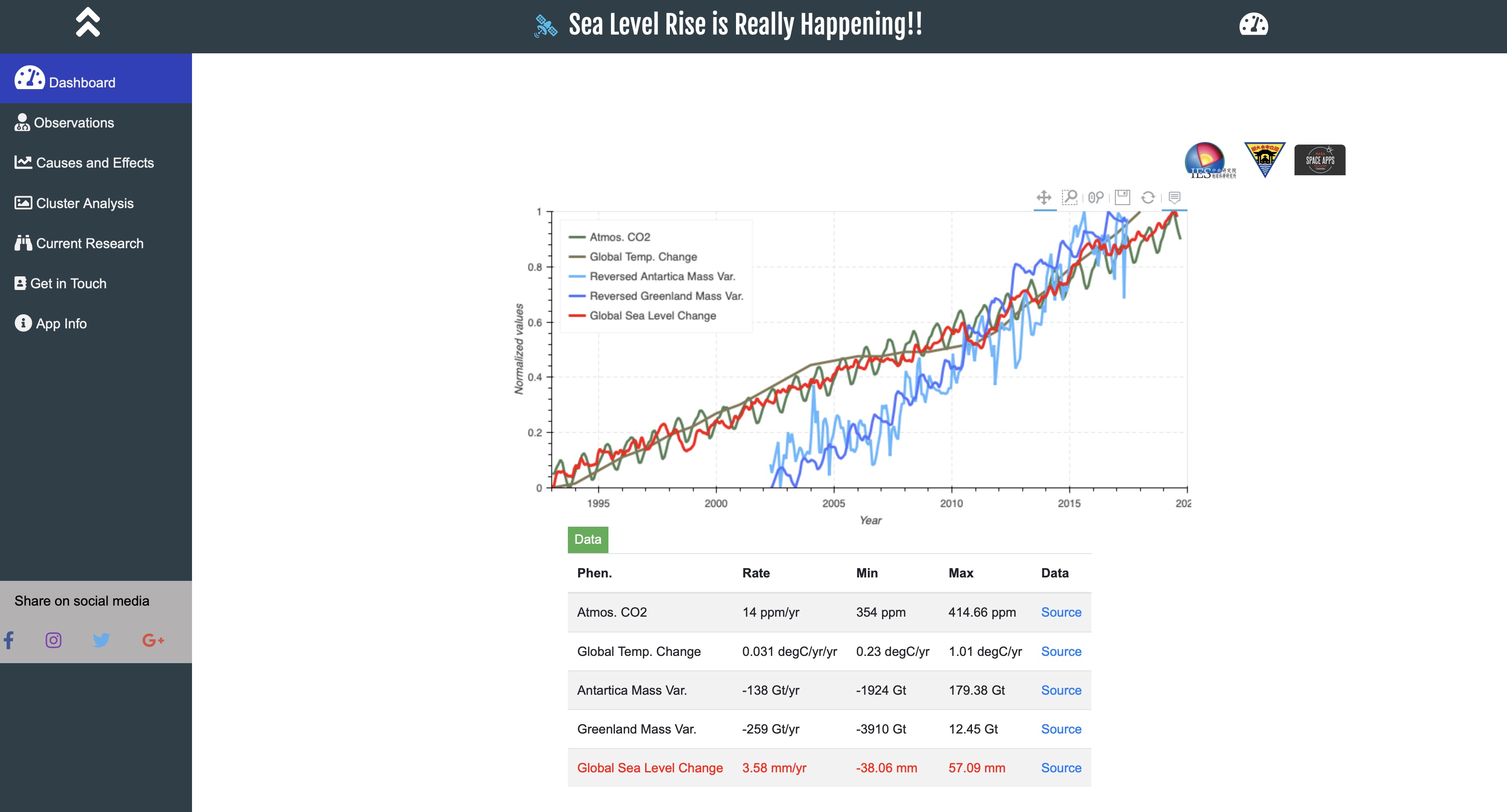Select the Pan tool in chart toolbar

click(1044, 197)
